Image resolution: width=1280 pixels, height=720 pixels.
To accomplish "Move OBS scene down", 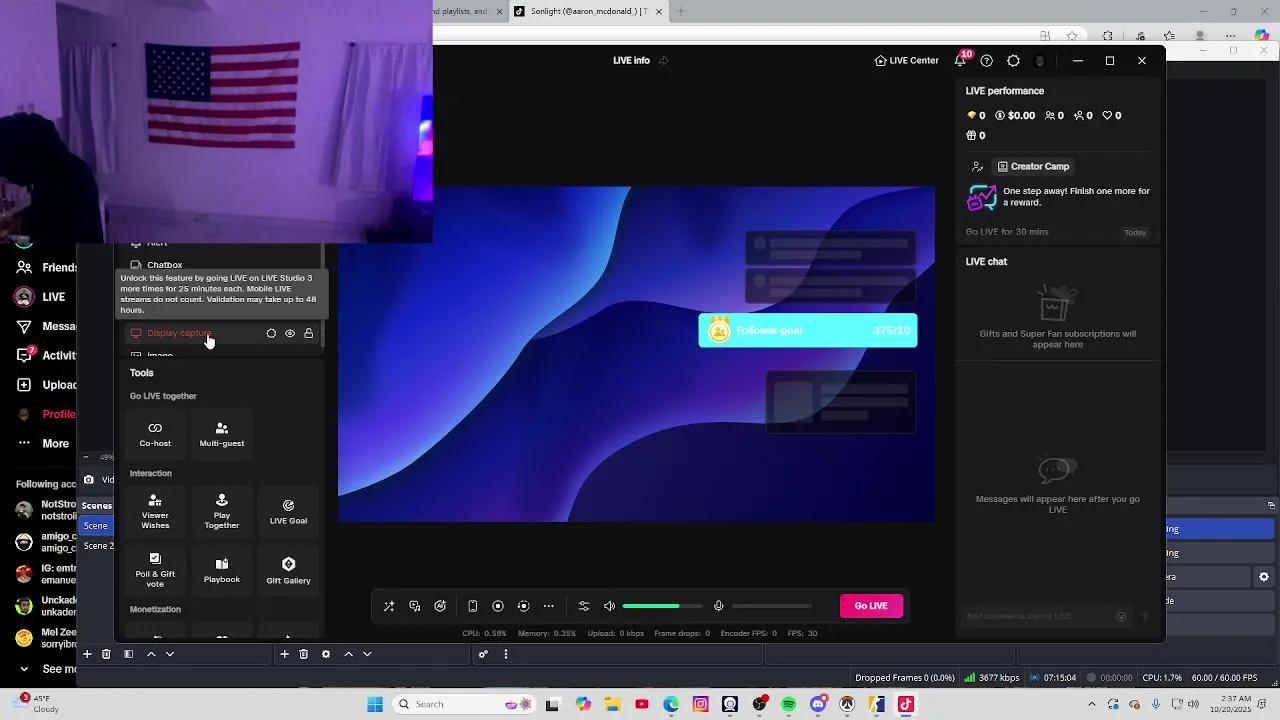I will [170, 654].
